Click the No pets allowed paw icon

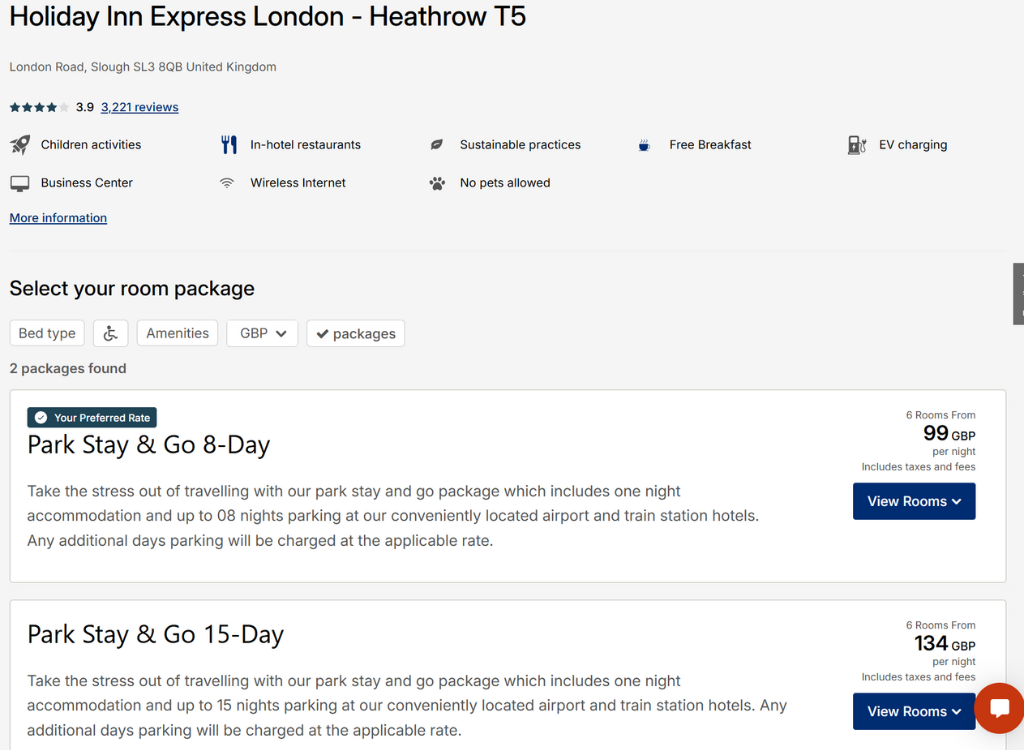coord(437,183)
